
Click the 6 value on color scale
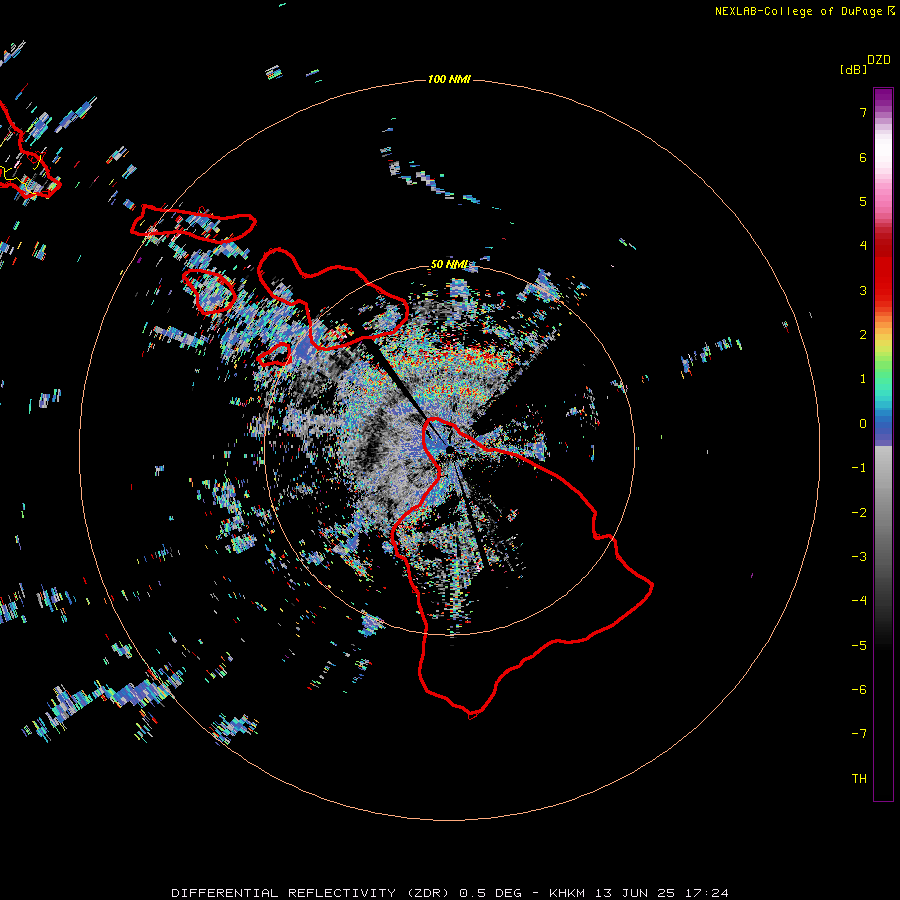(863, 157)
